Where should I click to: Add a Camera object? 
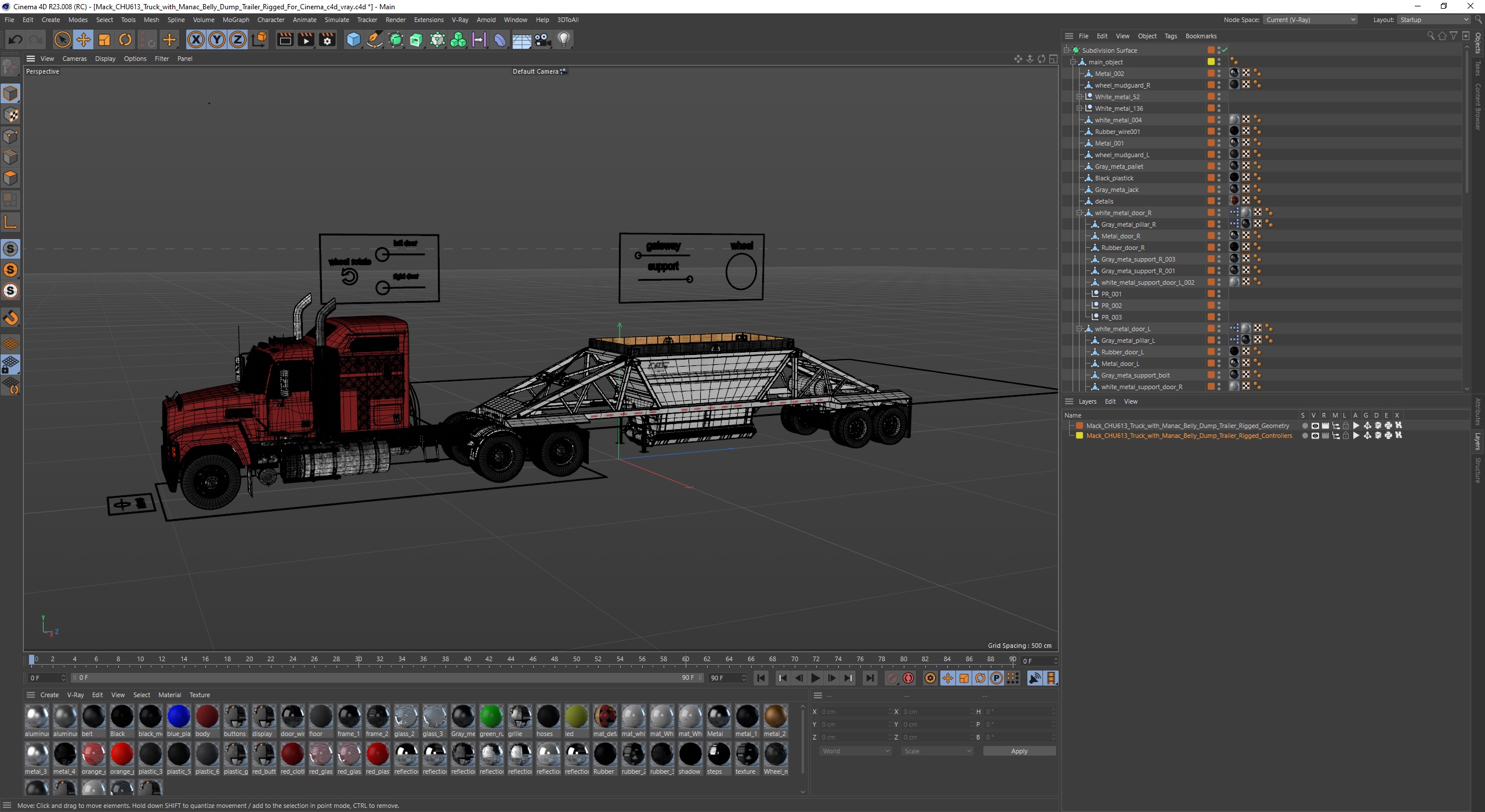[x=542, y=39]
